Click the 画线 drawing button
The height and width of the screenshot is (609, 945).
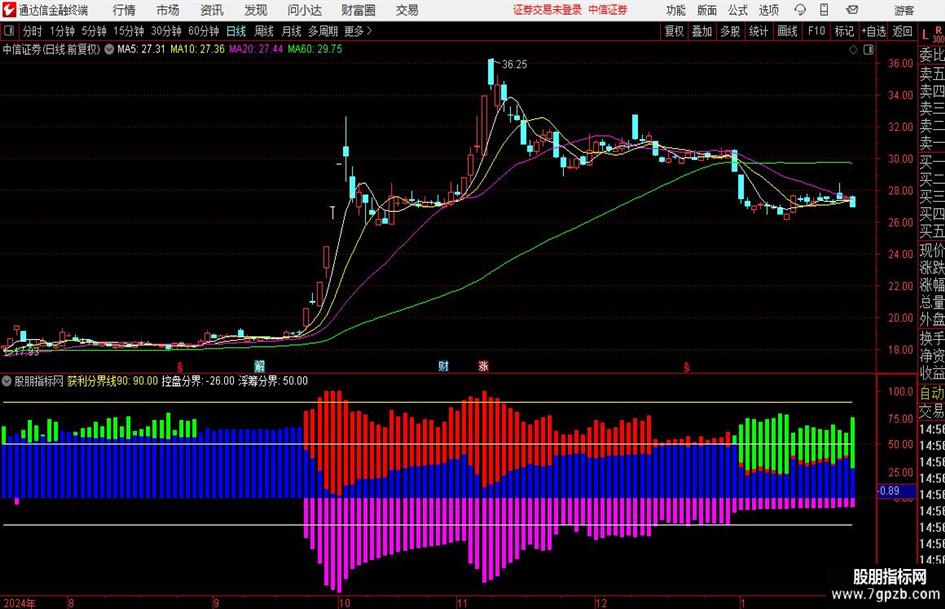coord(787,31)
